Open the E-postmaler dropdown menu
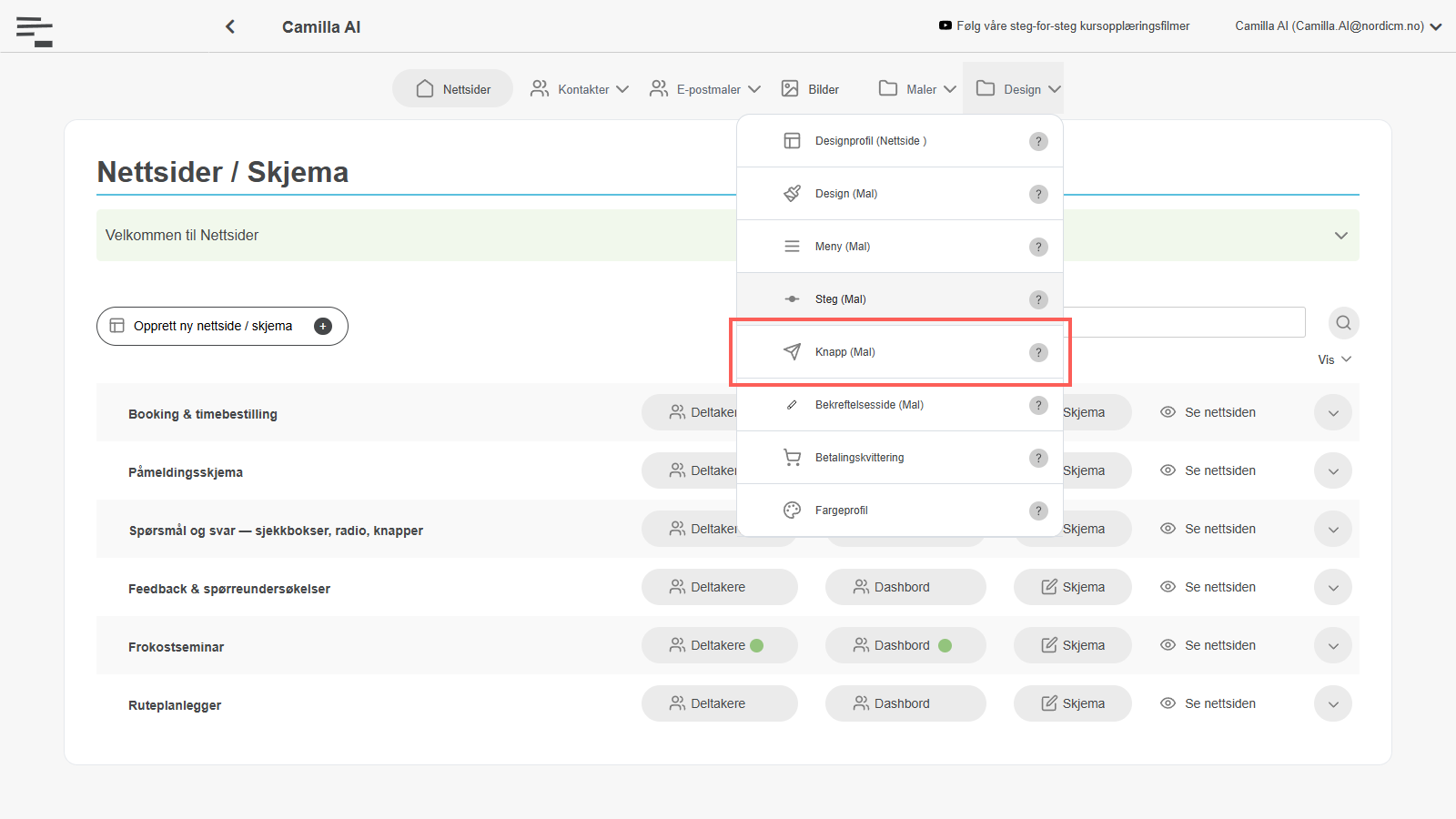 click(x=705, y=89)
